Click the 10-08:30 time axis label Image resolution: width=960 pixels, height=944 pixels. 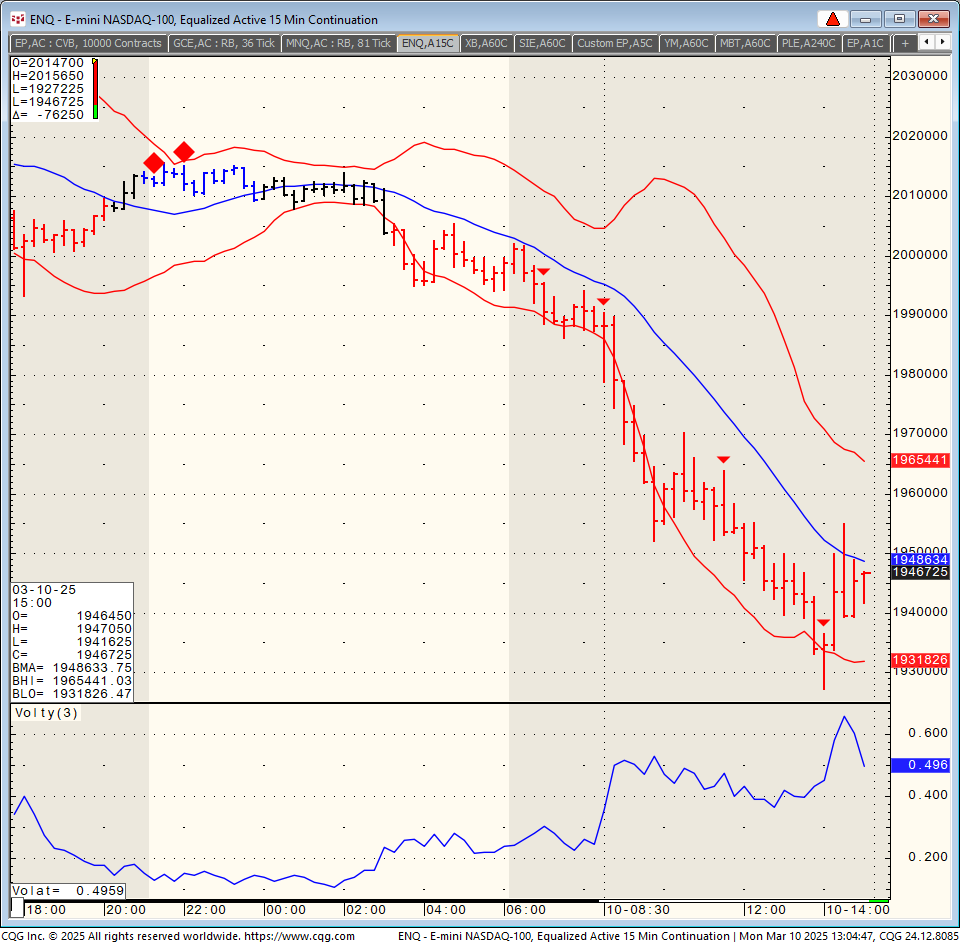[638, 910]
